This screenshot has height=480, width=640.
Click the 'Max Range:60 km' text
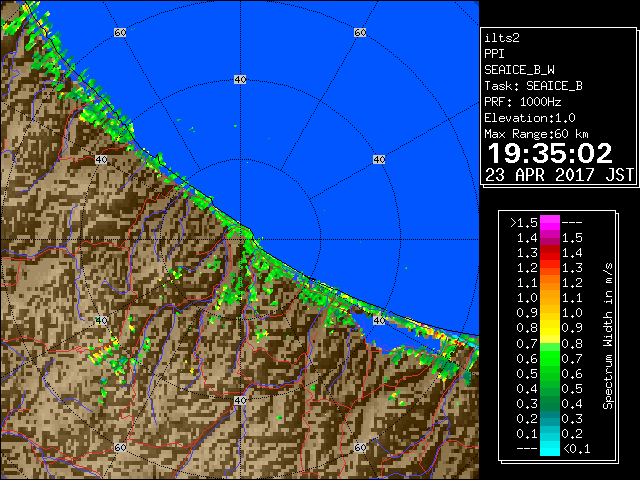pyautogui.click(x=536, y=134)
